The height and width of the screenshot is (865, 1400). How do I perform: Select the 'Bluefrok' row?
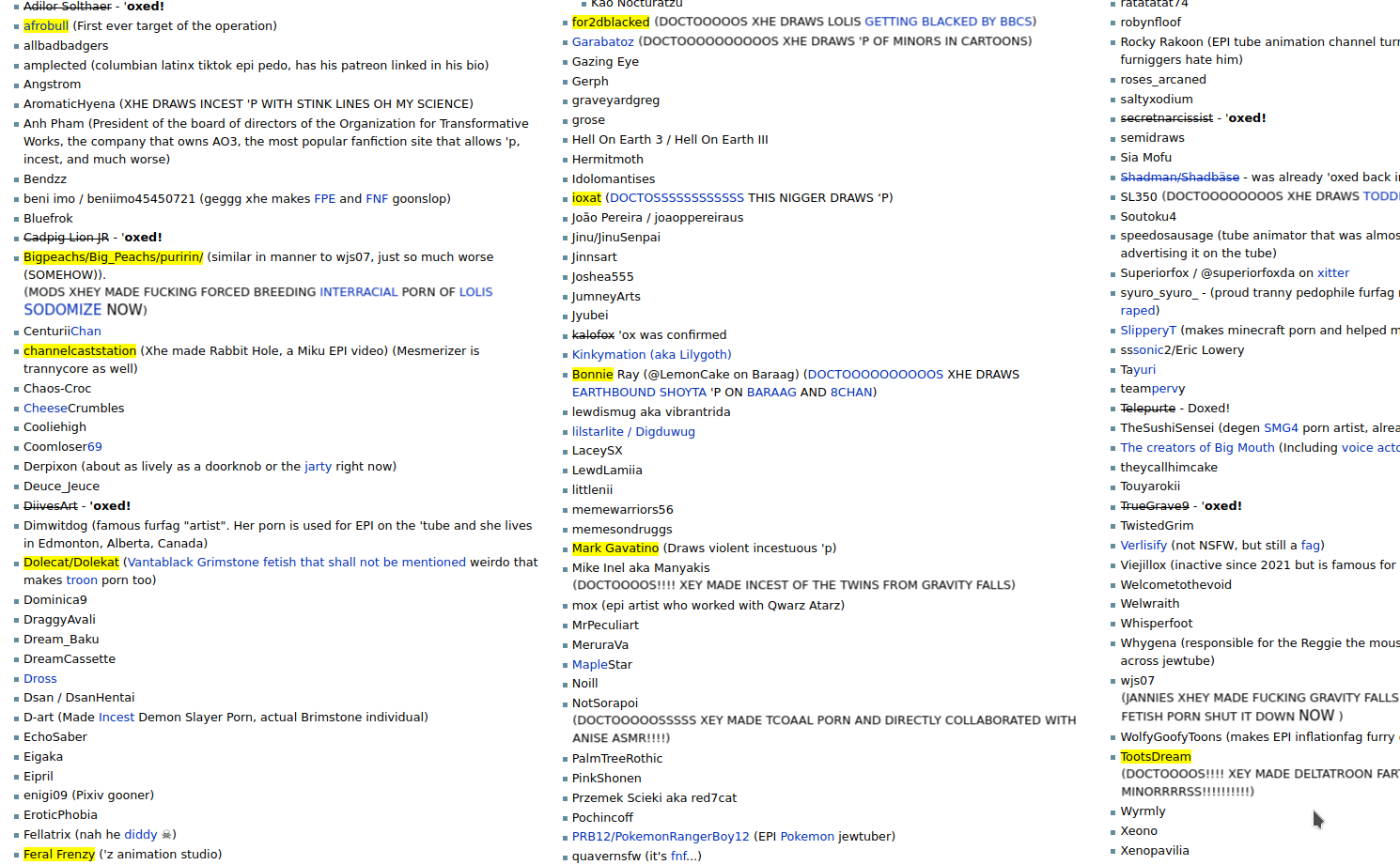pyautogui.click(x=48, y=218)
